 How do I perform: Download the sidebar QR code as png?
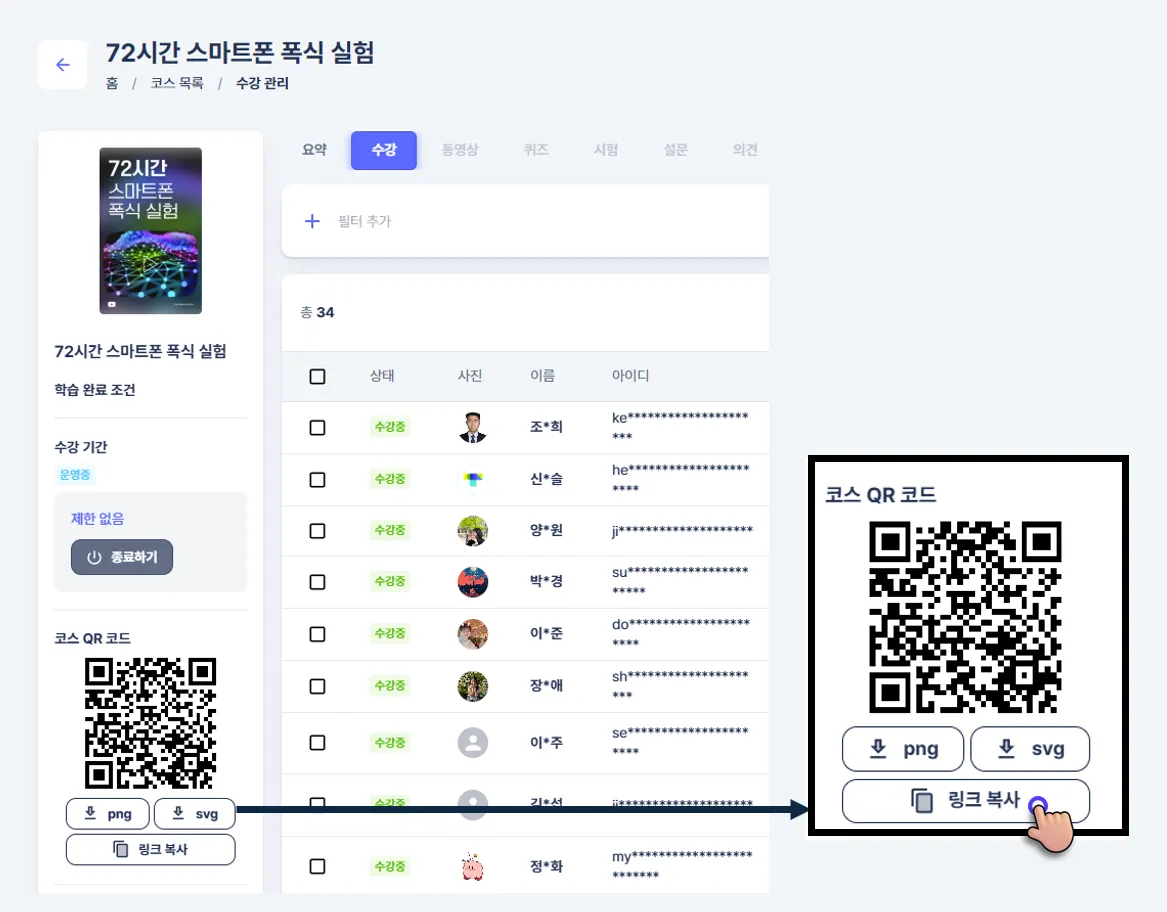click(x=107, y=814)
